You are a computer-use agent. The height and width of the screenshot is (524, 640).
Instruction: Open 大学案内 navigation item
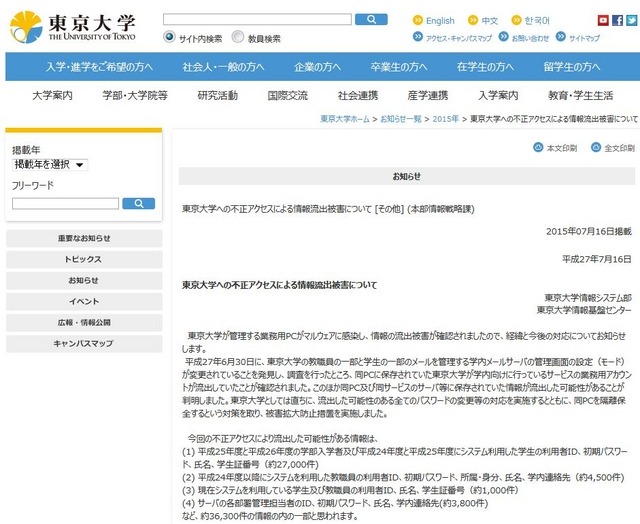click(52, 95)
